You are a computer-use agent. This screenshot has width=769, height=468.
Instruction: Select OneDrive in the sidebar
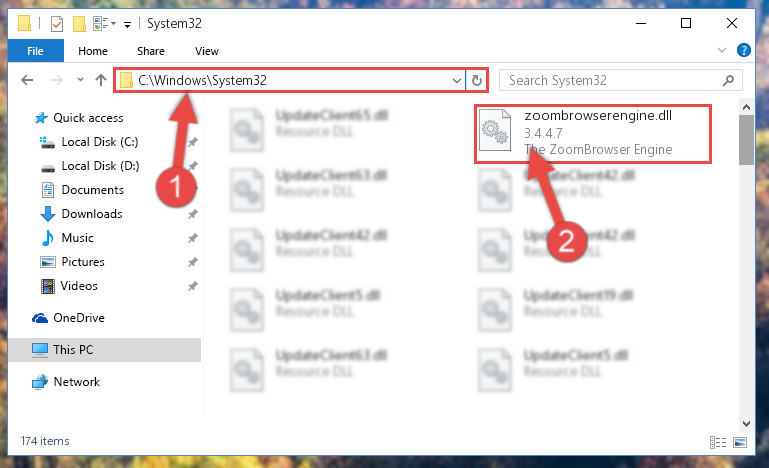pos(78,318)
